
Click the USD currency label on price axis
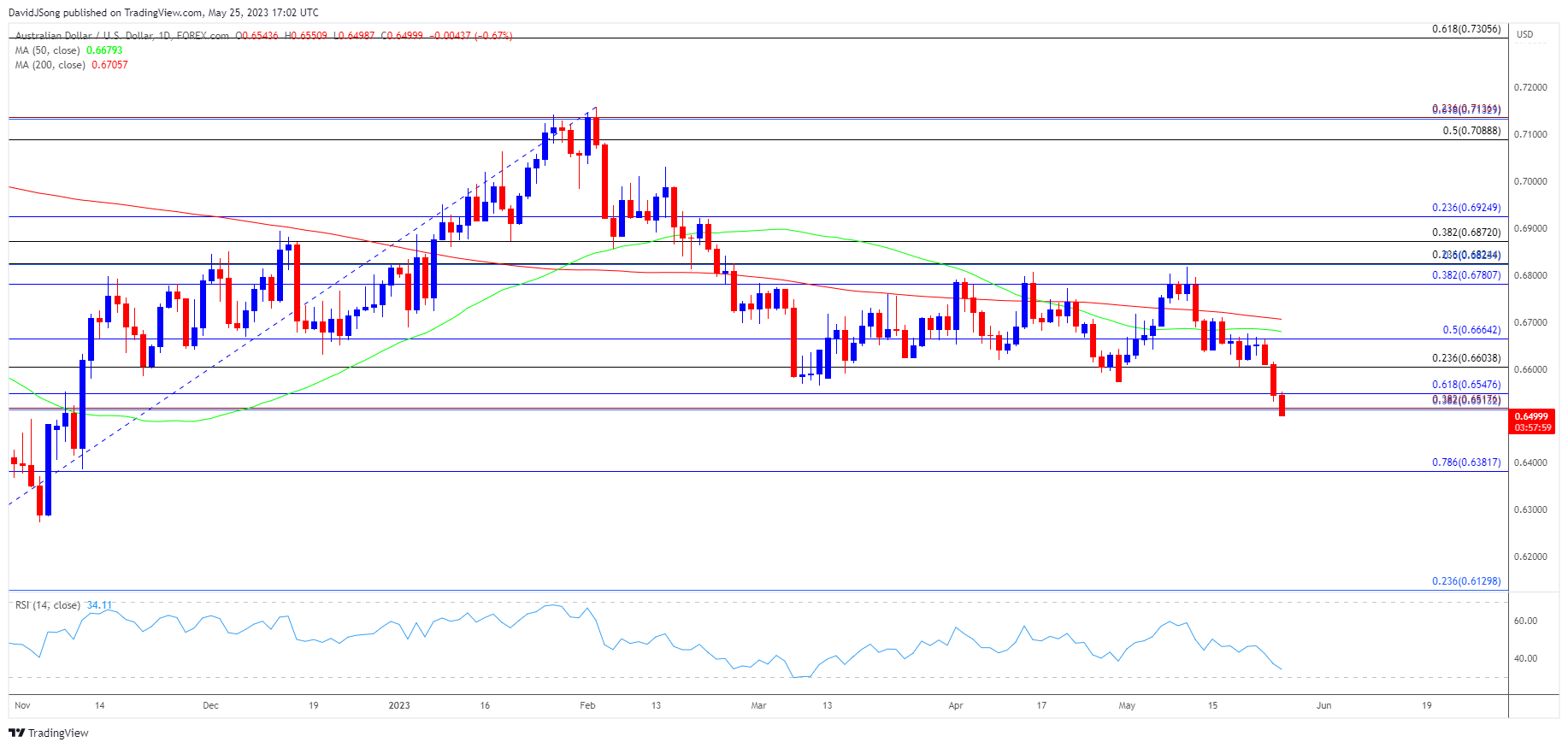point(1524,34)
